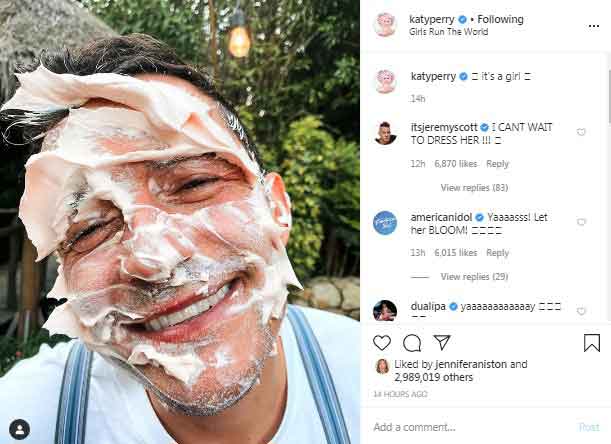Expand View replies (83)

click(x=474, y=188)
